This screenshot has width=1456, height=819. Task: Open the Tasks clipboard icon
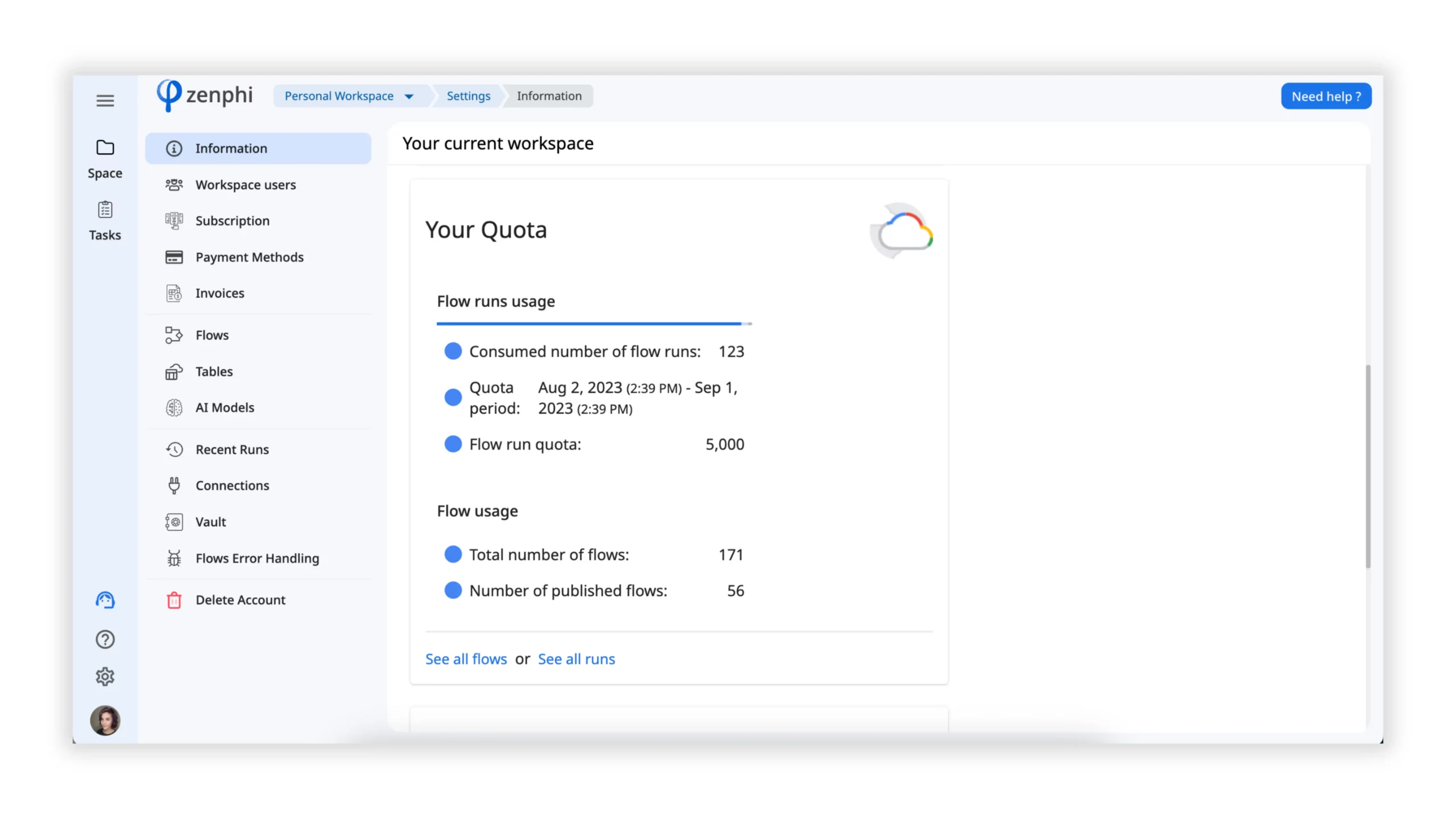[x=105, y=210]
